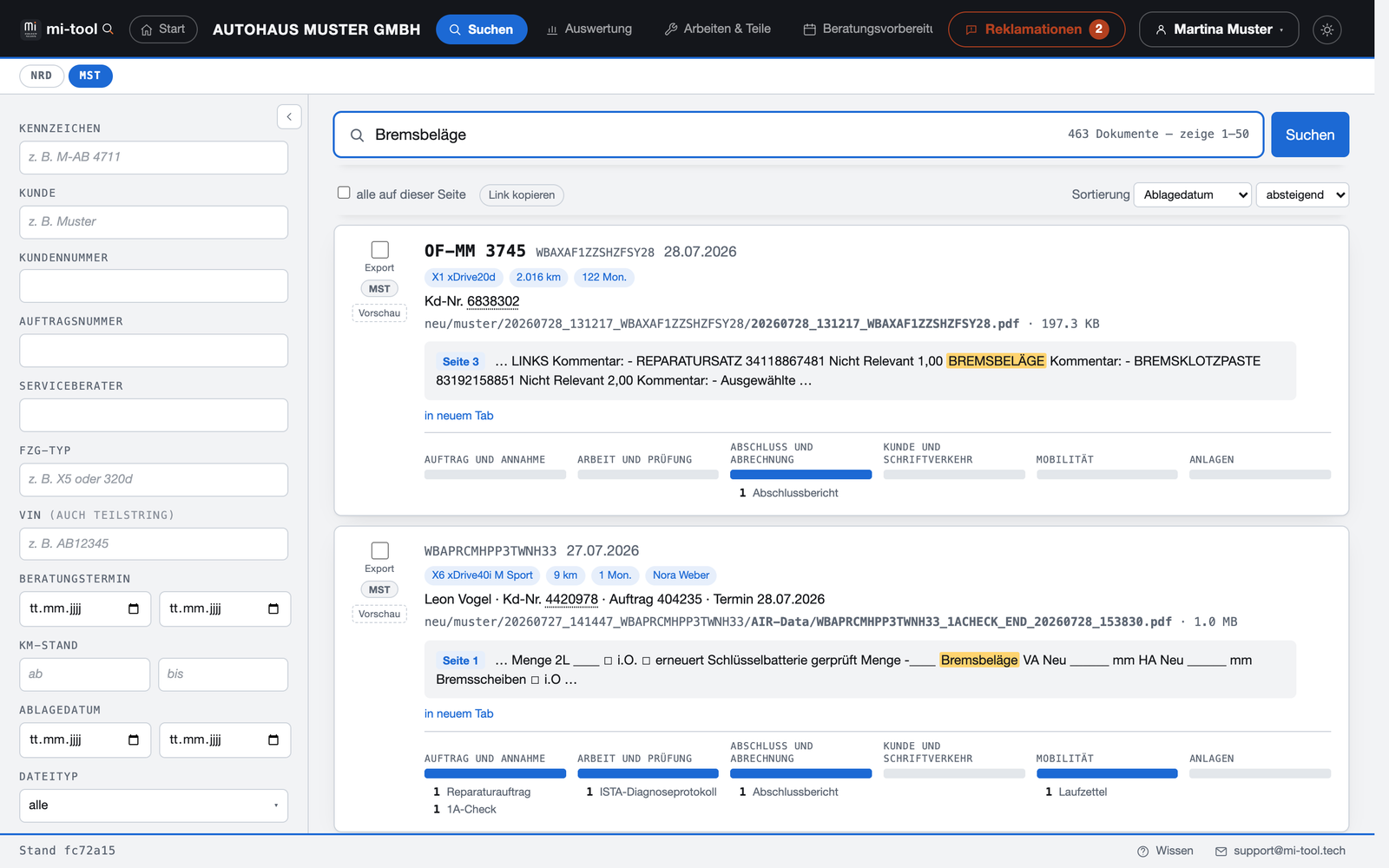The height and width of the screenshot is (868, 1389).
Task: Open calendar picker of second Beratungstermin date
Action: click(273, 608)
